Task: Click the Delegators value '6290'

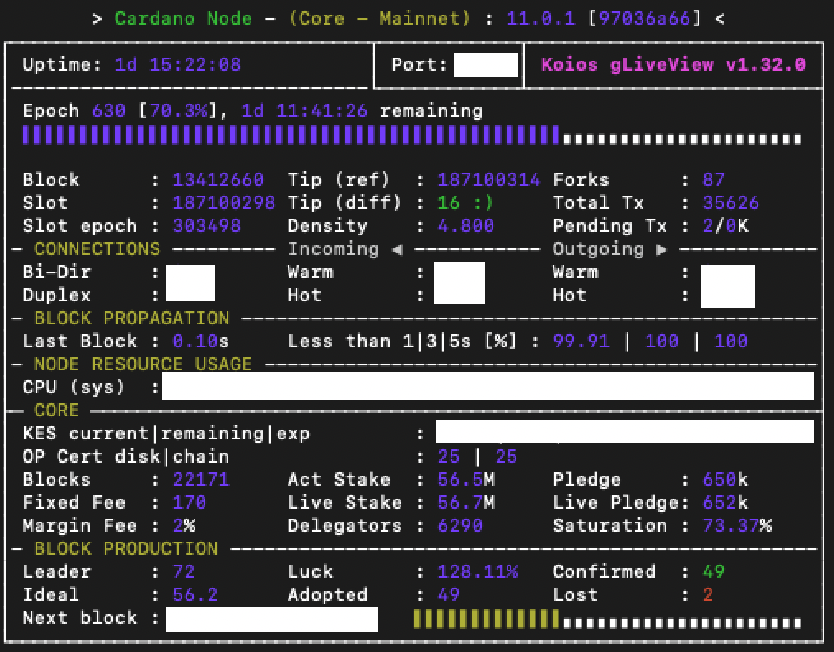Action: (460, 525)
